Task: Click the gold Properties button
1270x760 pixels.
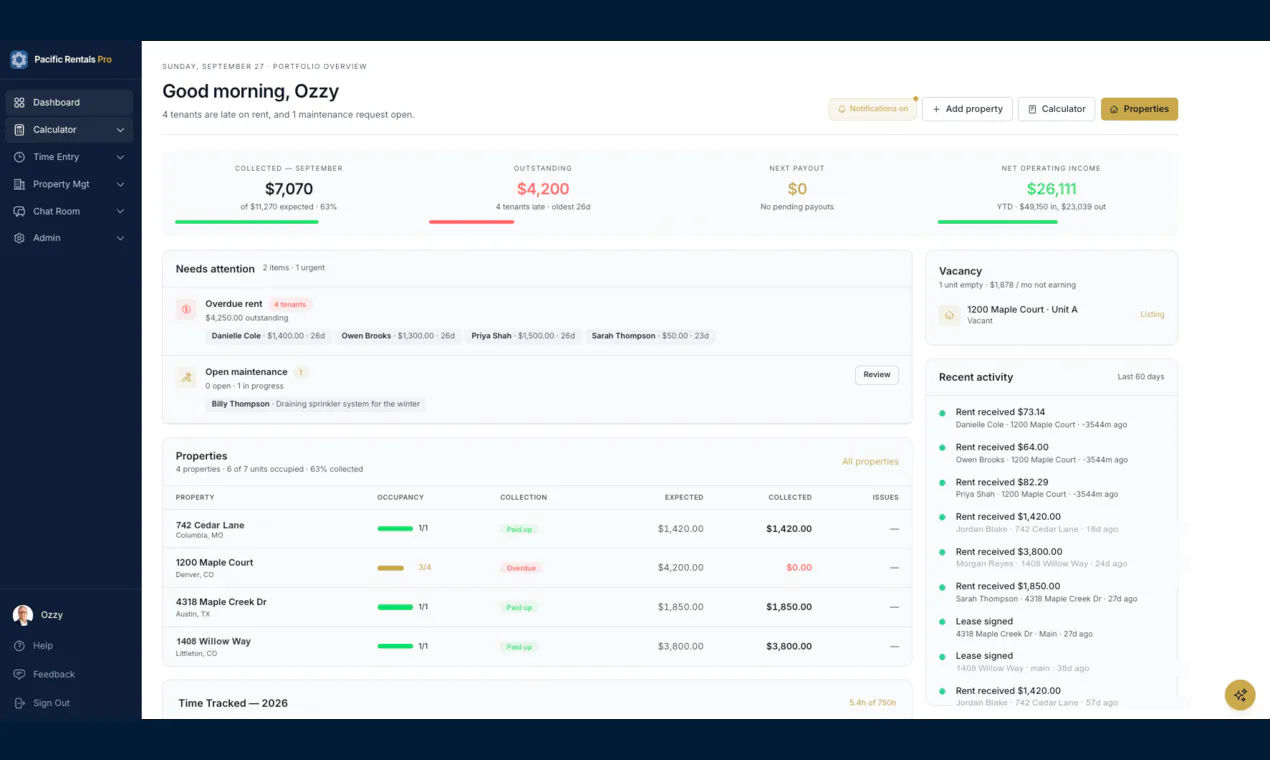Action: [1139, 109]
